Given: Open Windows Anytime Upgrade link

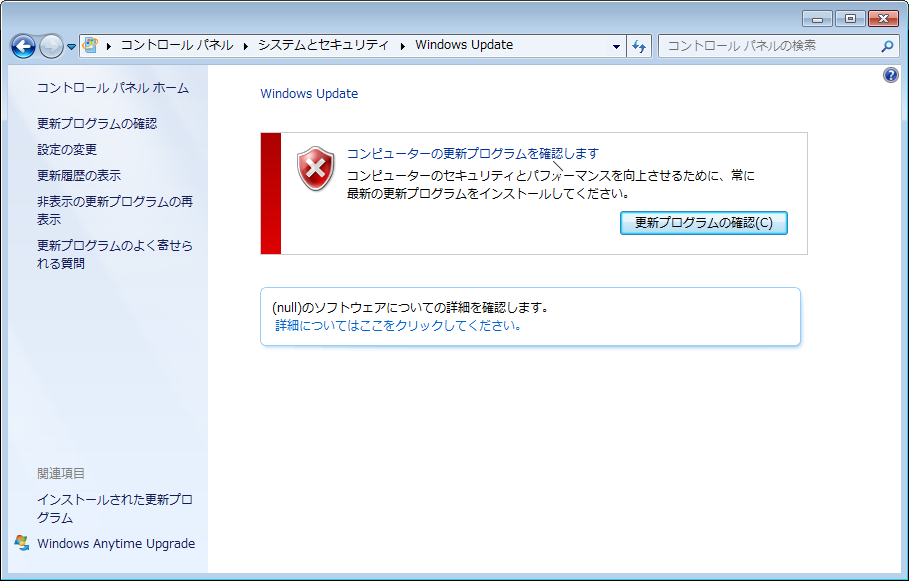Looking at the screenshot, I should tap(116, 544).
